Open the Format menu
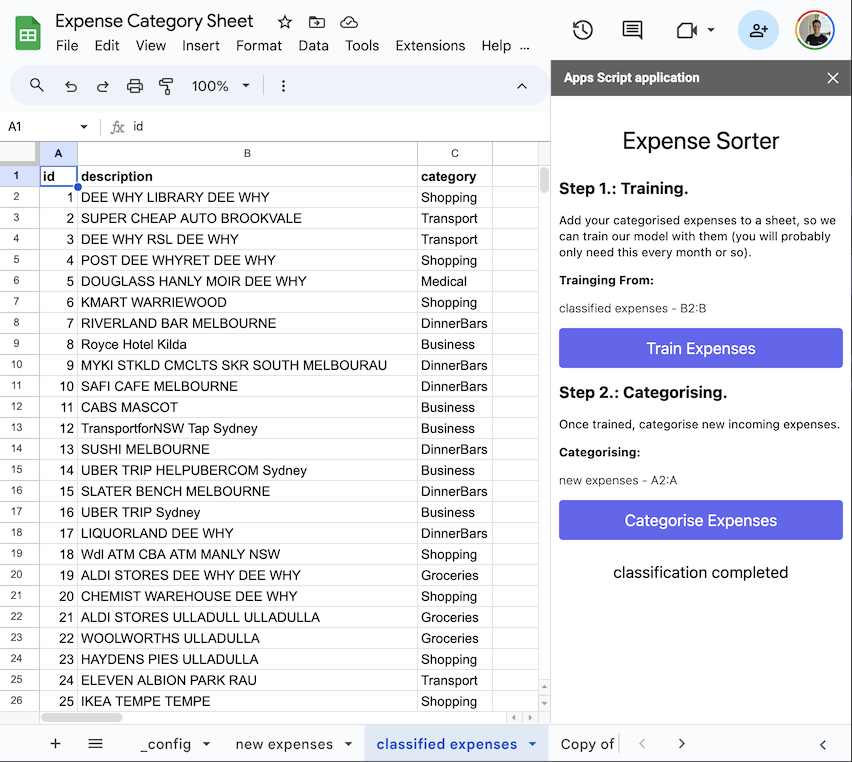Screen dimensions: 852x762 pos(259,46)
